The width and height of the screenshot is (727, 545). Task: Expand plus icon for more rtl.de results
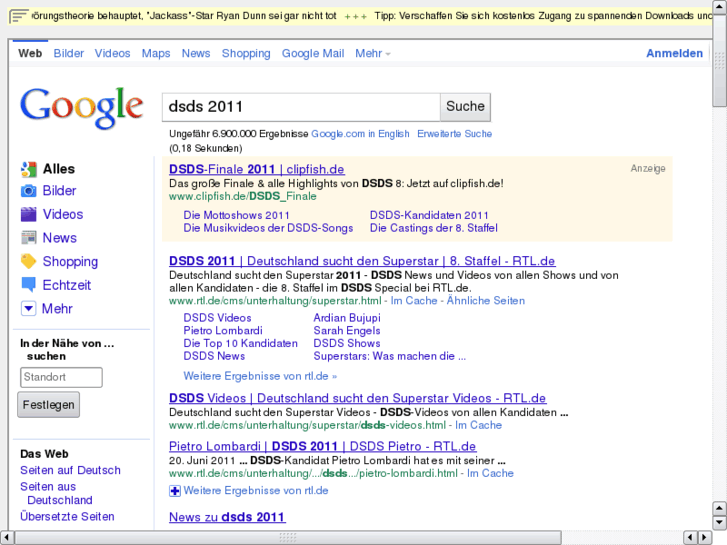175,491
